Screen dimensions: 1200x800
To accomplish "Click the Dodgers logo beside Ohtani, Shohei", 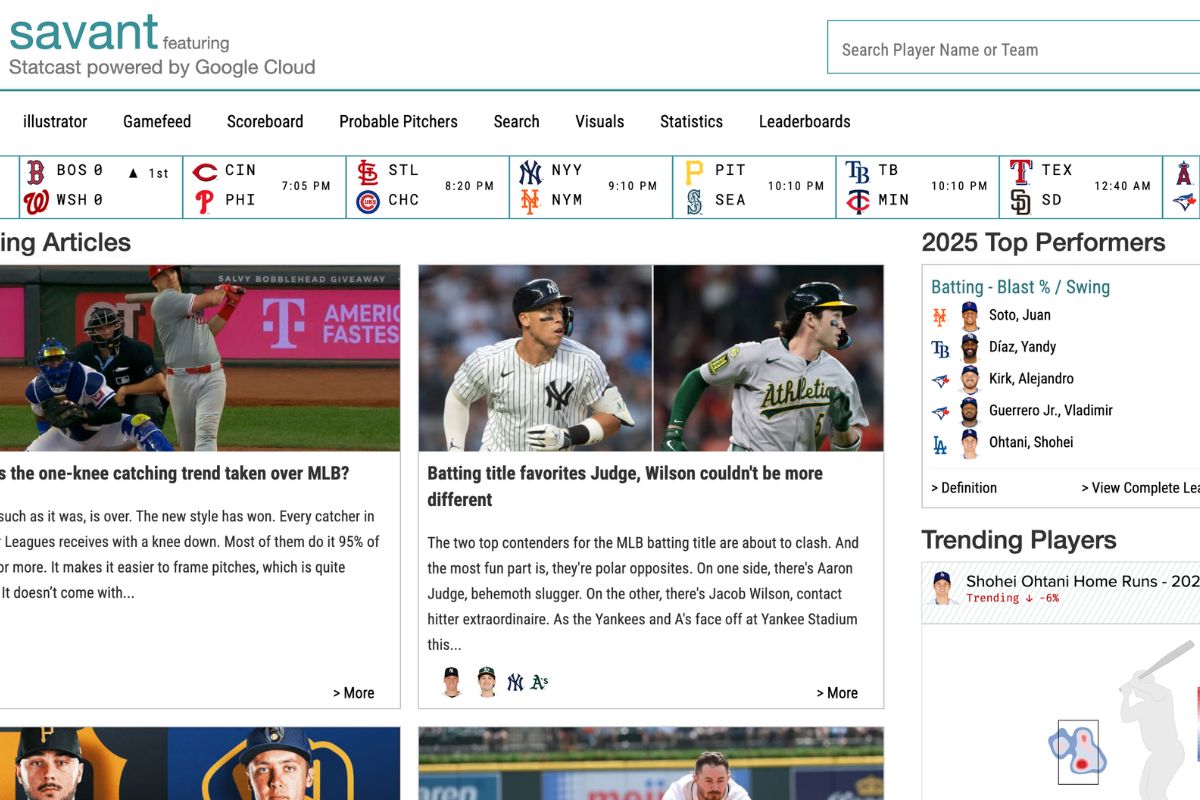I will [940, 442].
